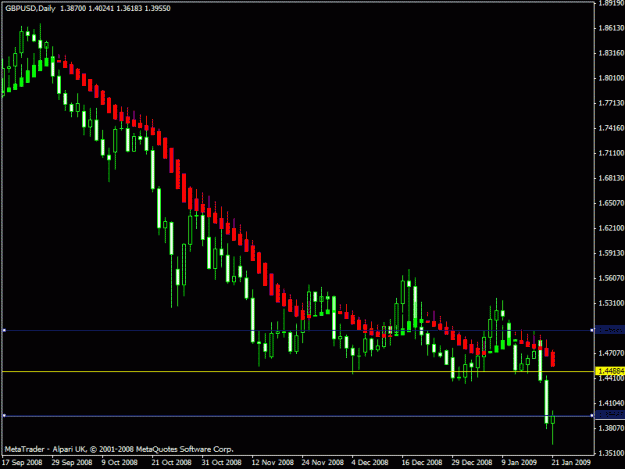625x469 pixels.
Task: Click the 1.83160 price axis label
Action: (611, 53)
